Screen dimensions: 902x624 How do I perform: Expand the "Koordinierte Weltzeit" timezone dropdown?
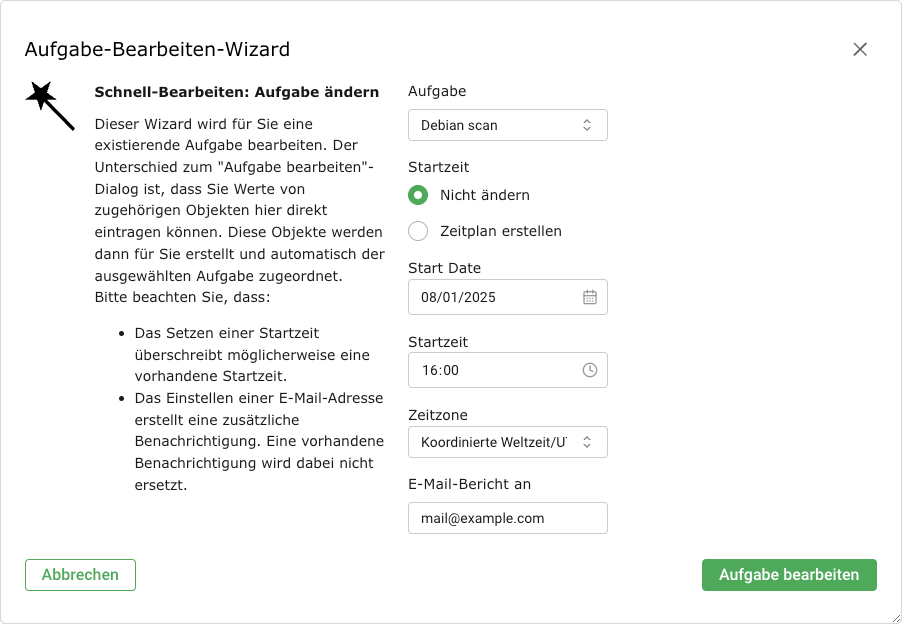[495, 442]
